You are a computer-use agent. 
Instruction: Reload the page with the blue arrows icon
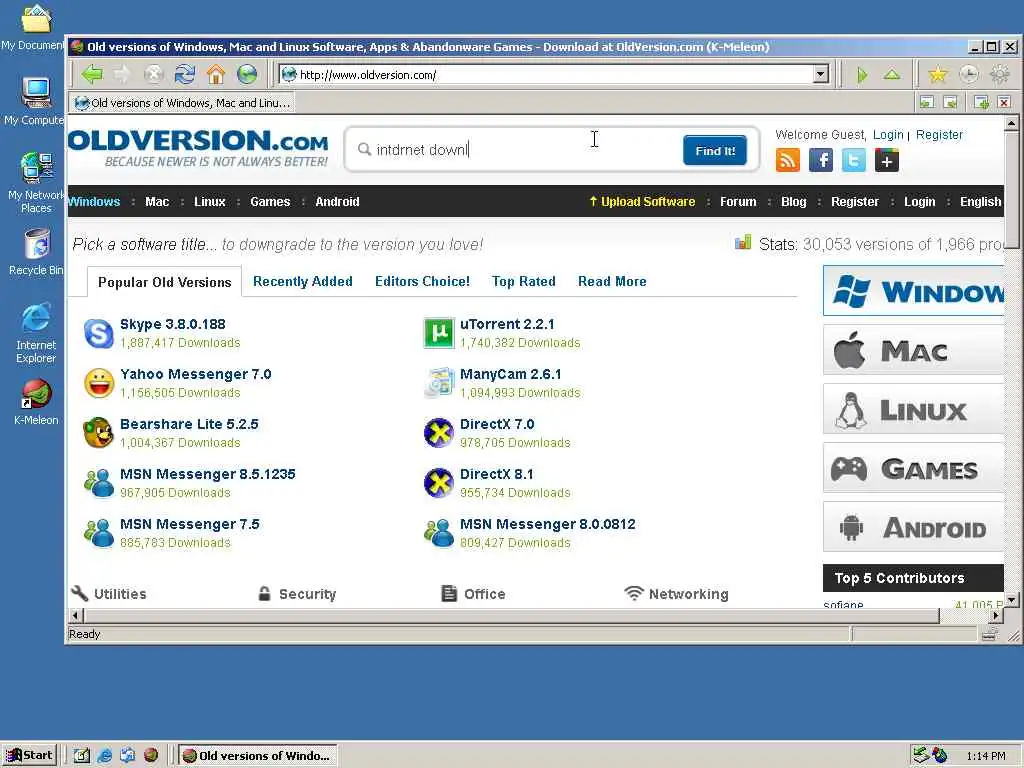click(185, 74)
